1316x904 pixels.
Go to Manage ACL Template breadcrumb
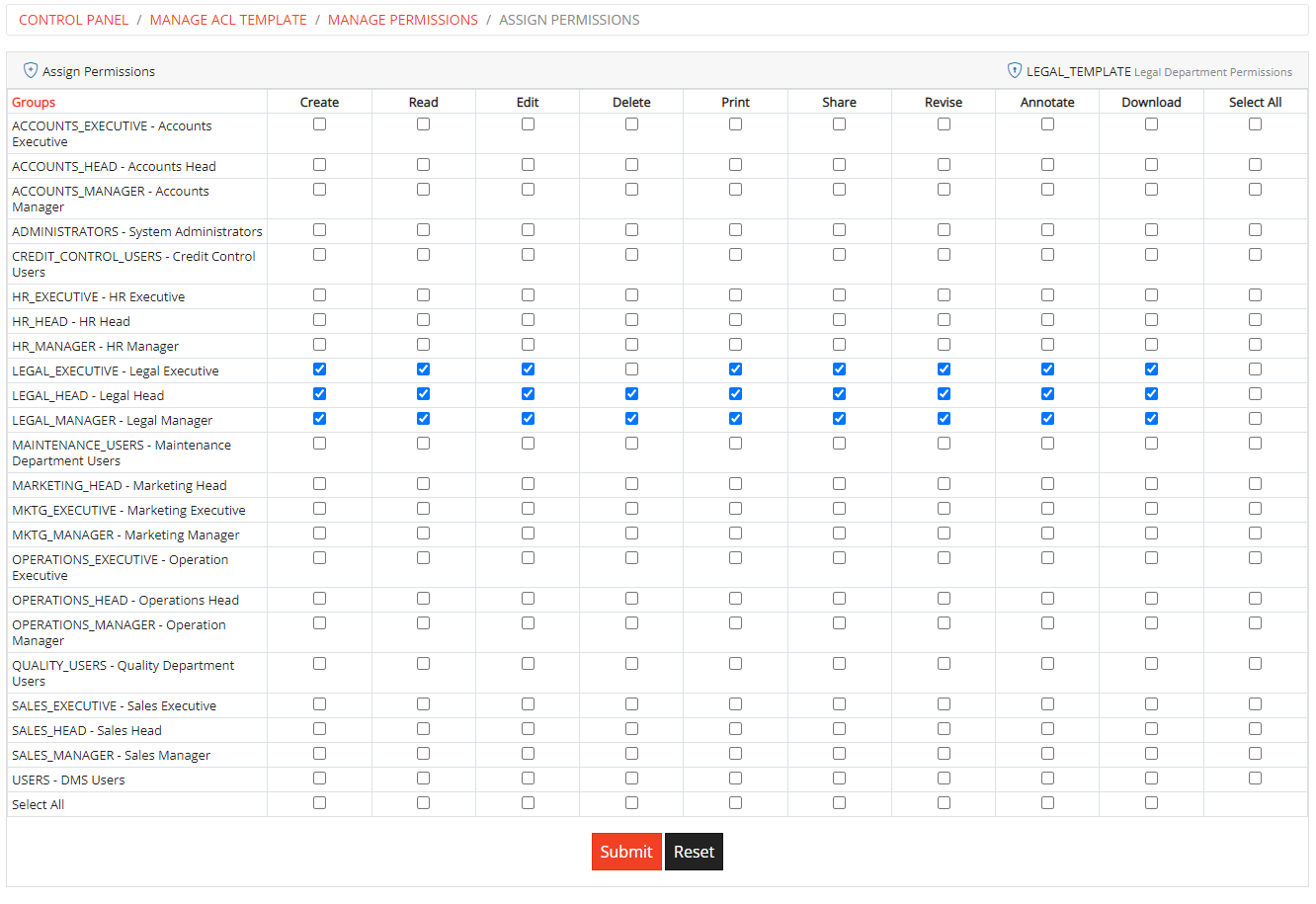[228, 20]
